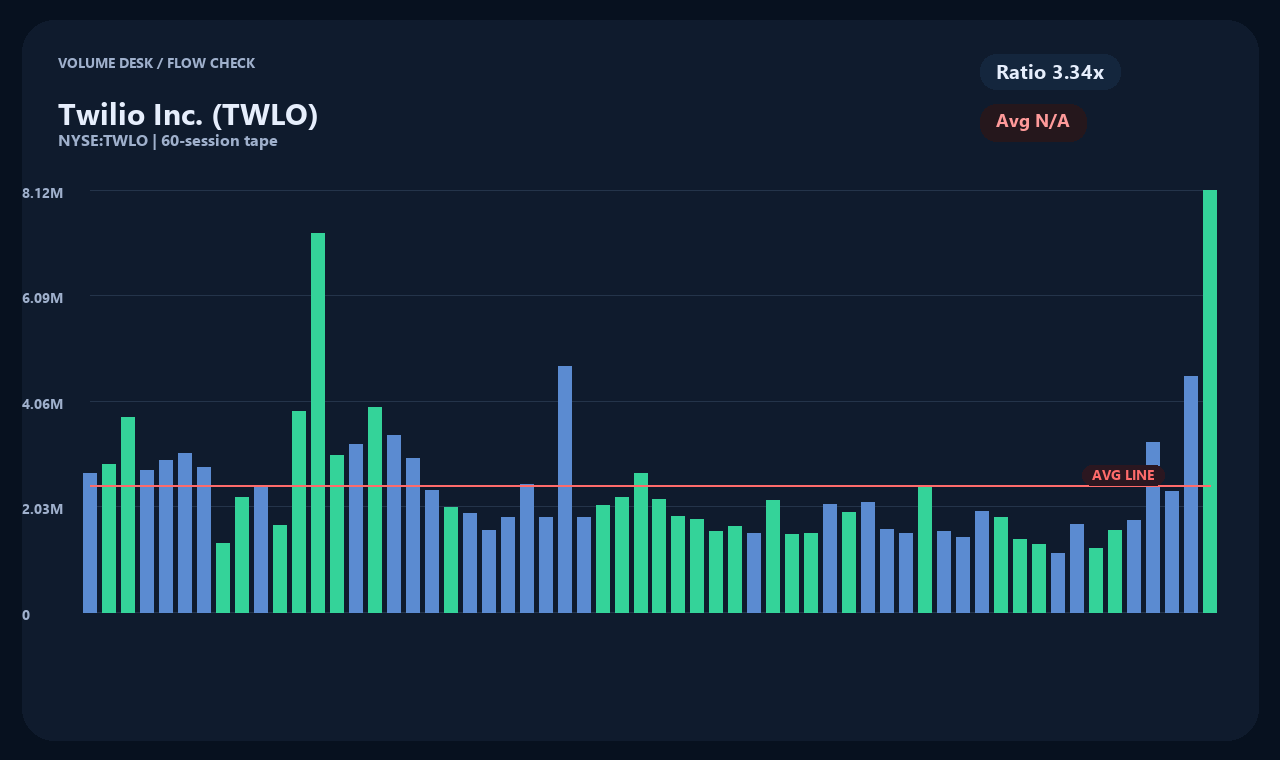Select the AVG LINE label
The height and width of the screenshot is (760, 1280).
tap(1123, 475)
